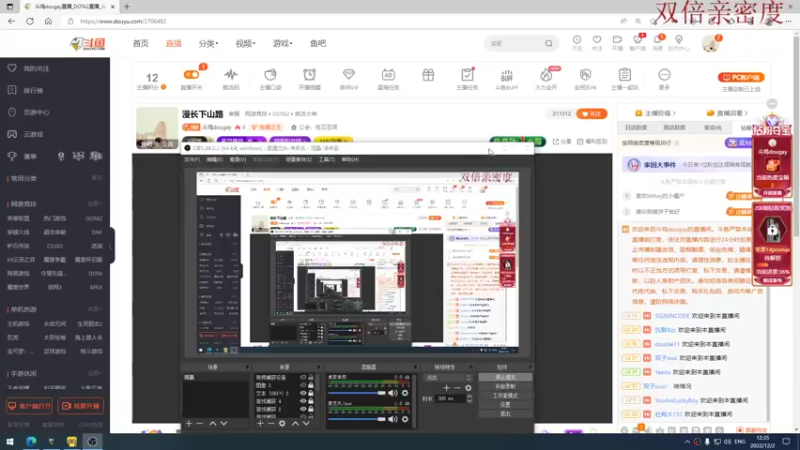The image size is (800, 450).
Task: Open 云游戏 gamepad icon in sidebar
Action: click(x=12, y=134)
